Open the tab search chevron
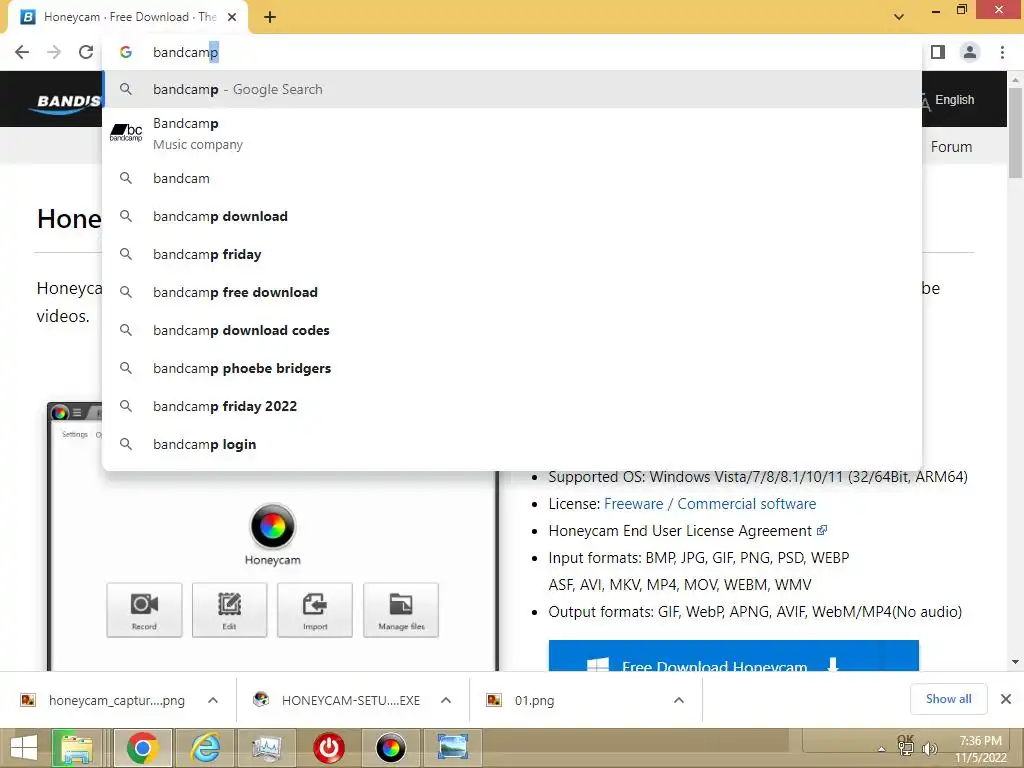This screenshot has width=1024, height=768. pyautogui.click(x=899, y=17)
